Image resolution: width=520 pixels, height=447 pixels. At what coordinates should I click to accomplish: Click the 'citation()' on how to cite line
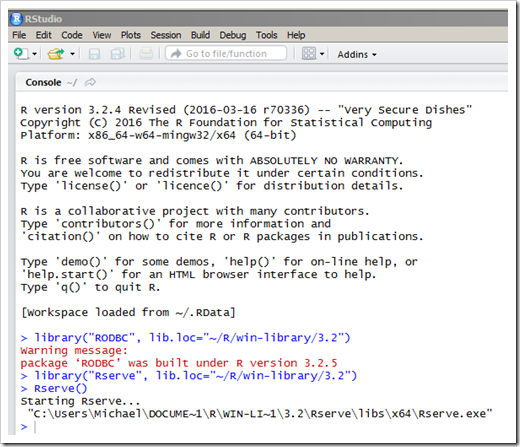(222, 236)
